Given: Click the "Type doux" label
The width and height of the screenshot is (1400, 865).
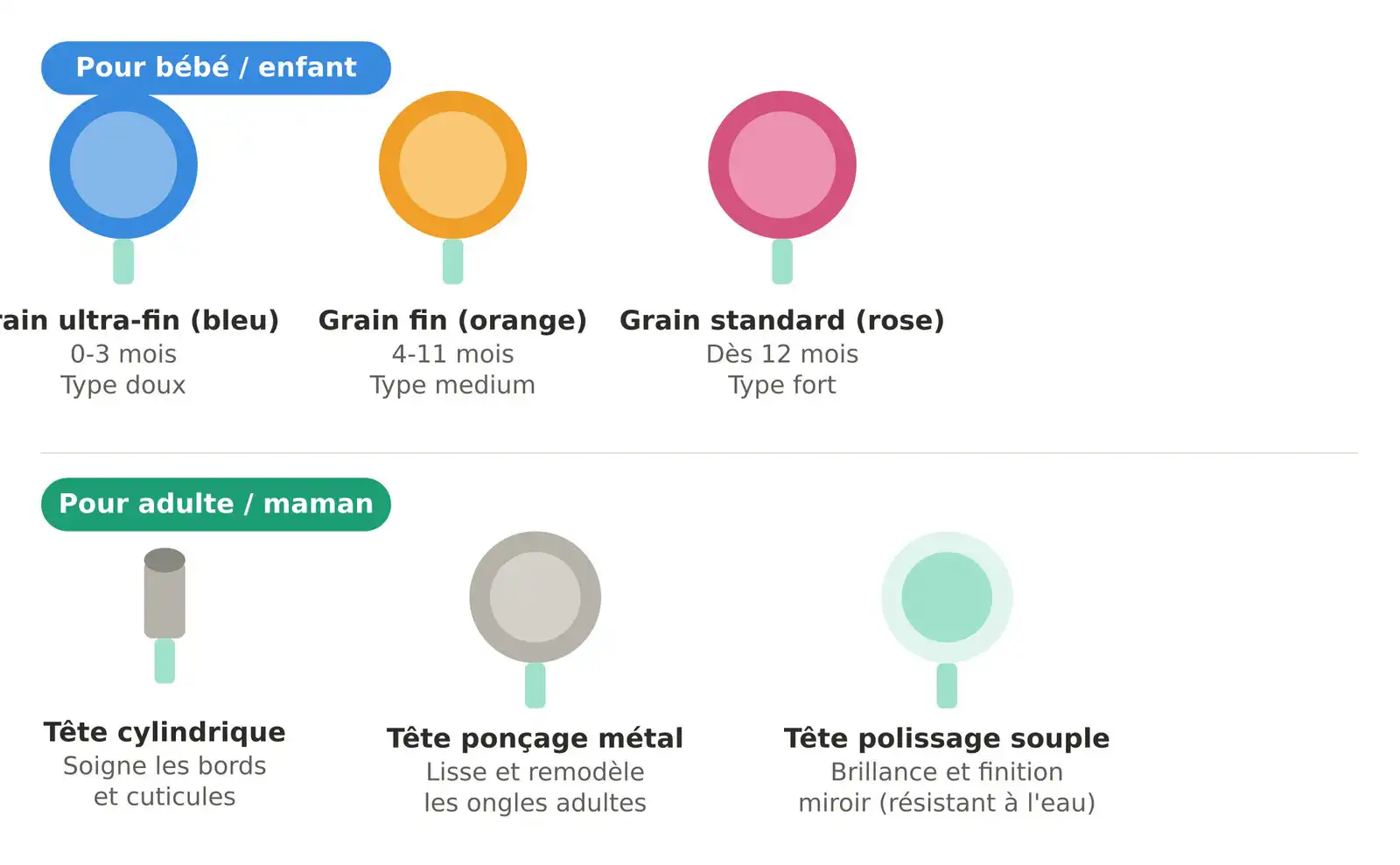Looking at the screenshot, I should click(123, 386).
